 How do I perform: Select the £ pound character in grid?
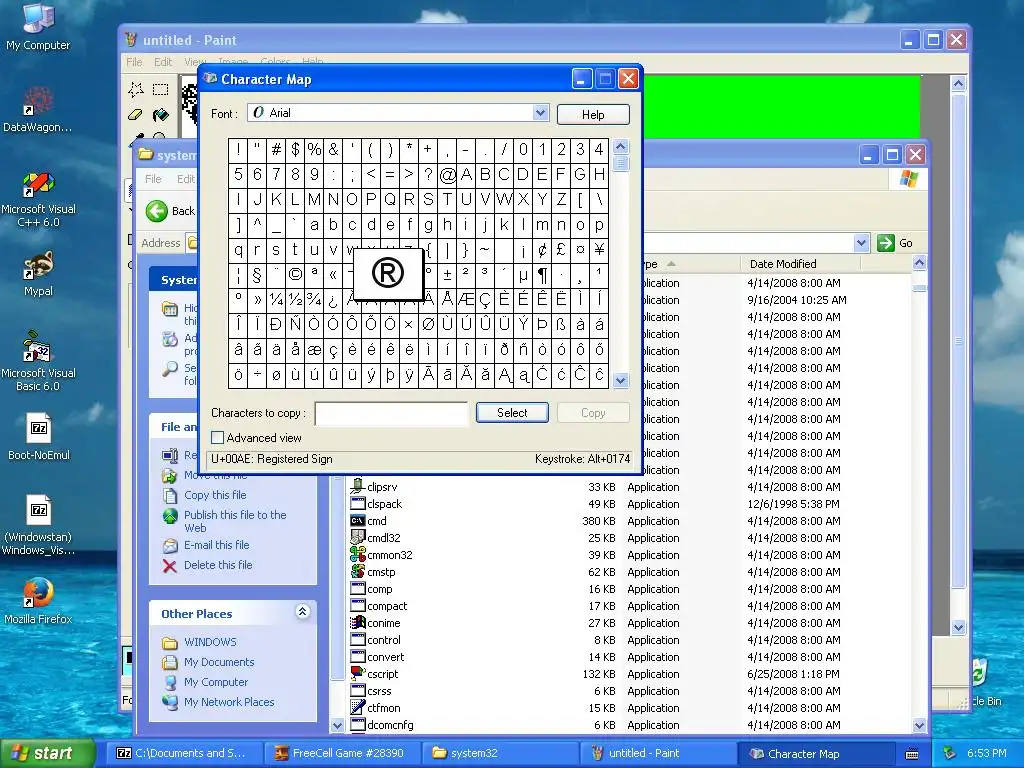coord(561,250)
